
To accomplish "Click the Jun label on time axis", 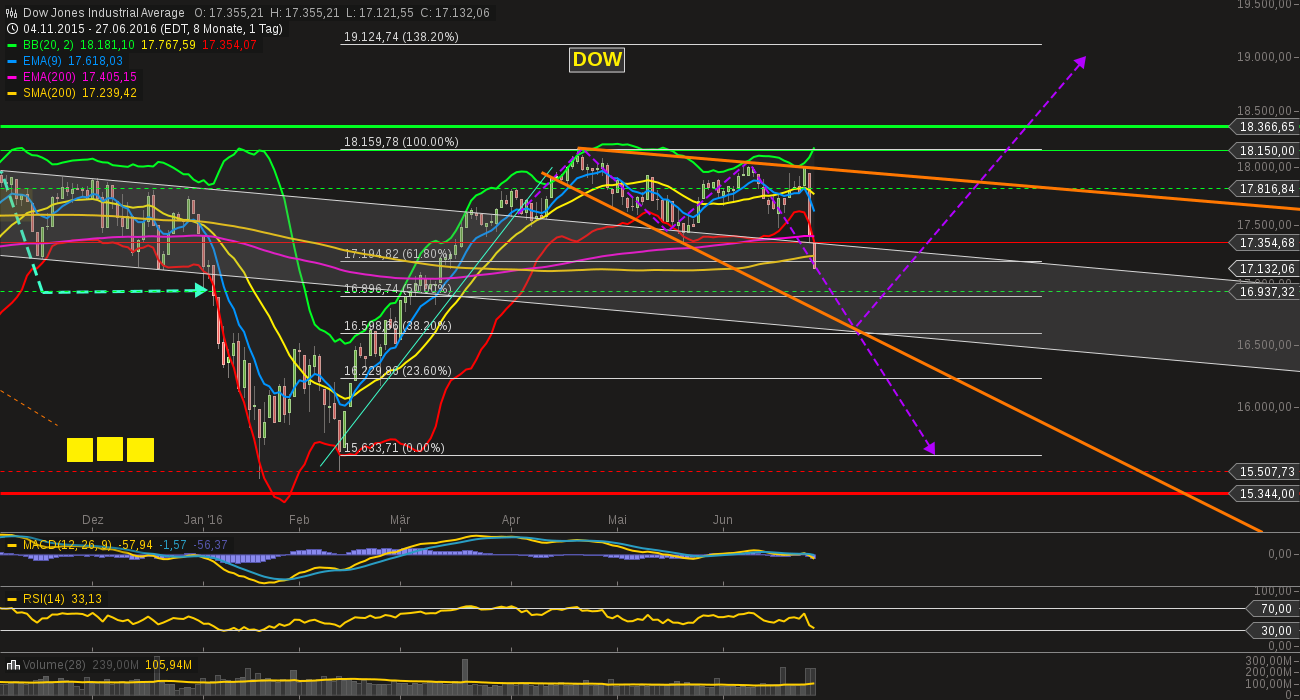I will point(723,520).
